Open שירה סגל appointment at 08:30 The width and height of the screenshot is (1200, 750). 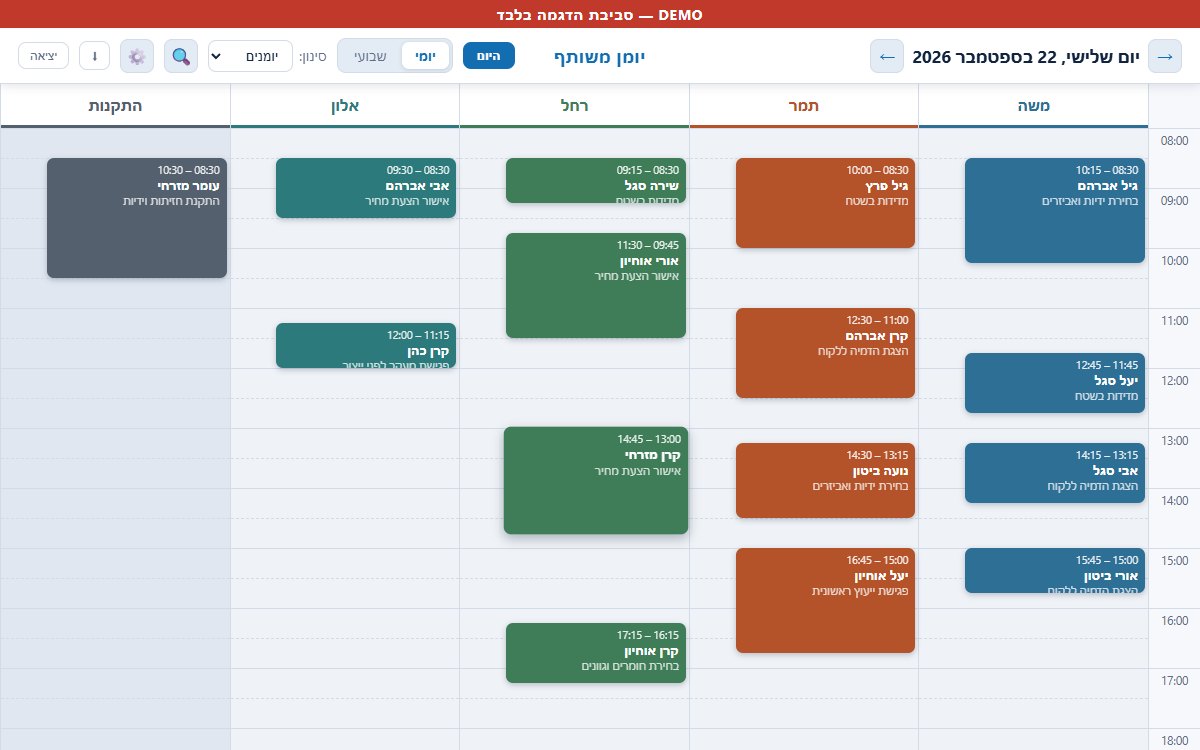click(x=596, y=180)
